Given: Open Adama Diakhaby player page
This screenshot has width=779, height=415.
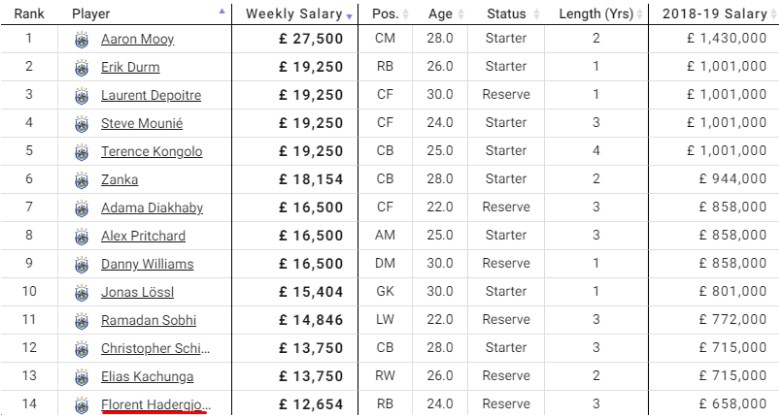Looking at the screenshot, I should point(152,208).
